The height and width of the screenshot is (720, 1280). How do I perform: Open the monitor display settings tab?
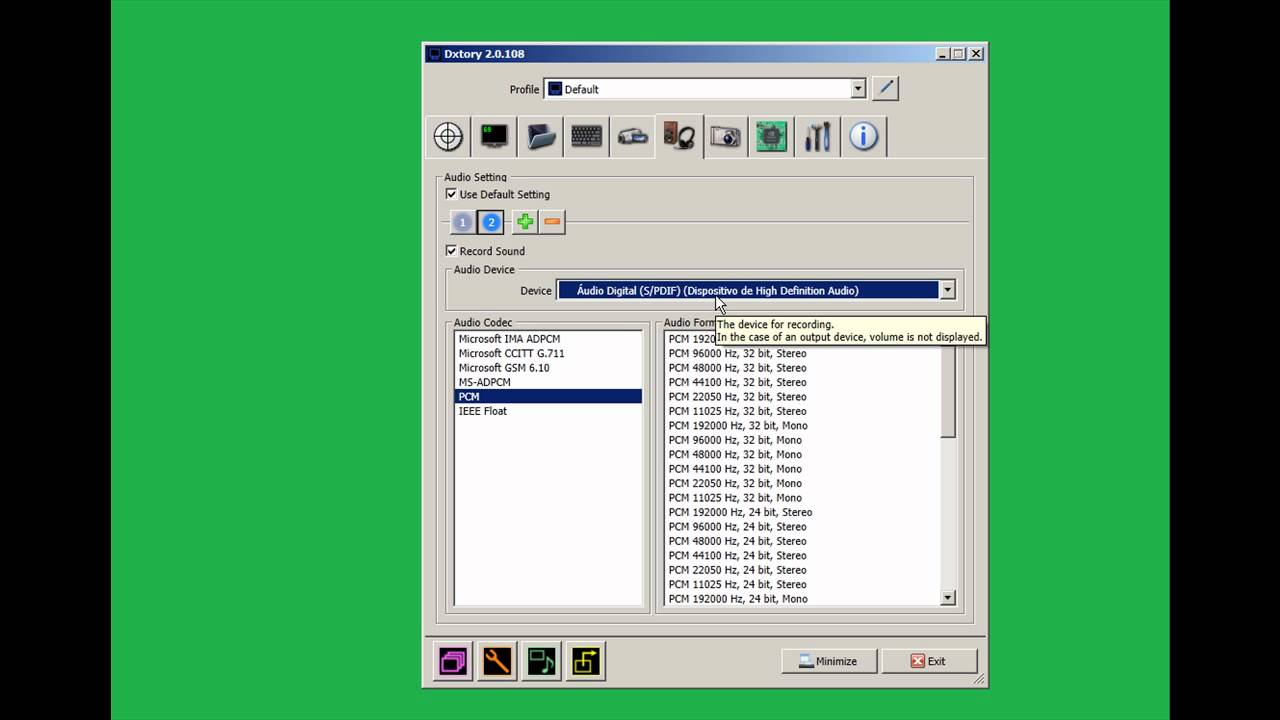coord(494,136)
